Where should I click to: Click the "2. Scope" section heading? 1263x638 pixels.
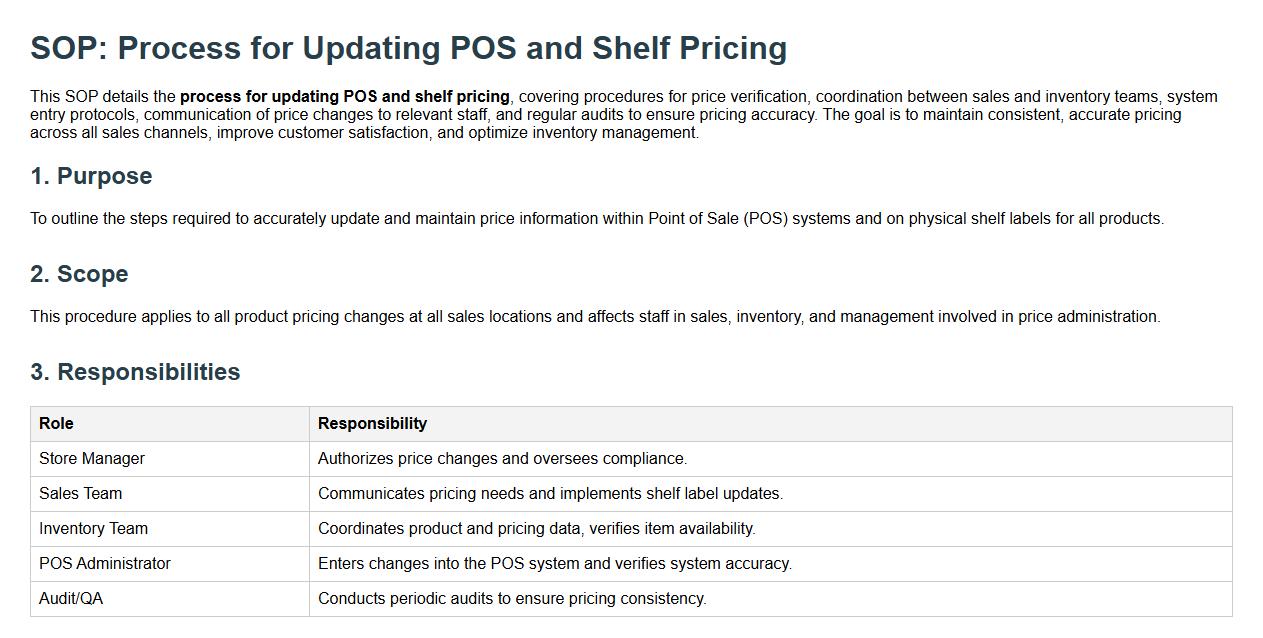coord(79,274)
